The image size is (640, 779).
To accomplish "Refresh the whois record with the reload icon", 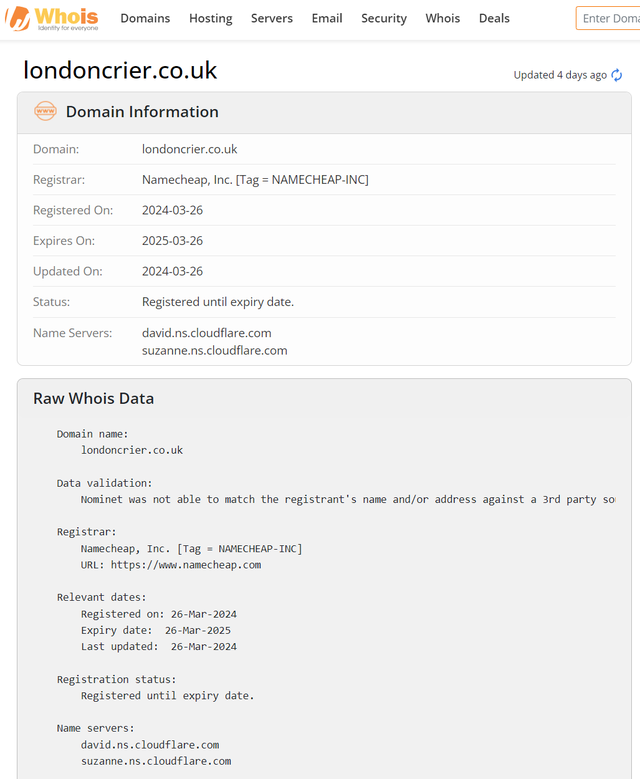I will (616, 75).
